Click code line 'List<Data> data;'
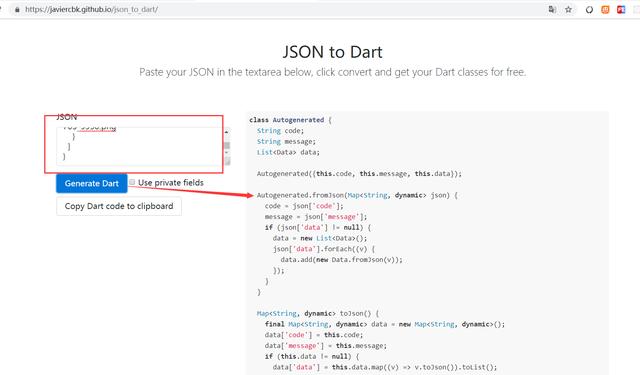Viewport: 640px width, 375px height. (288, 152)
